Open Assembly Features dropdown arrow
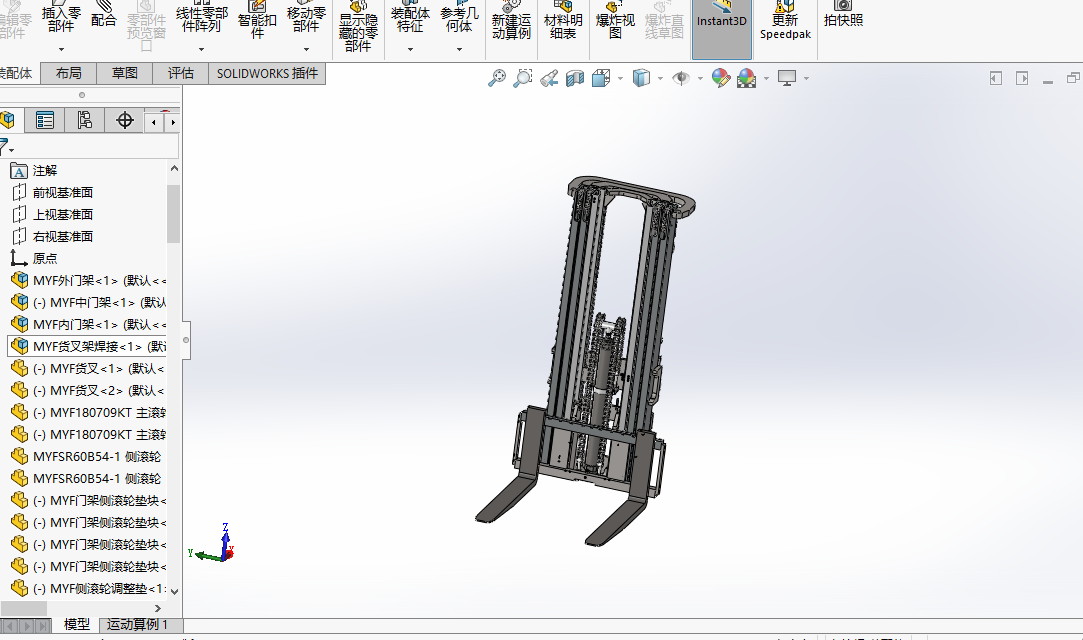Image resolution: width=1083 pixels, height=640 pixels. 410,50
